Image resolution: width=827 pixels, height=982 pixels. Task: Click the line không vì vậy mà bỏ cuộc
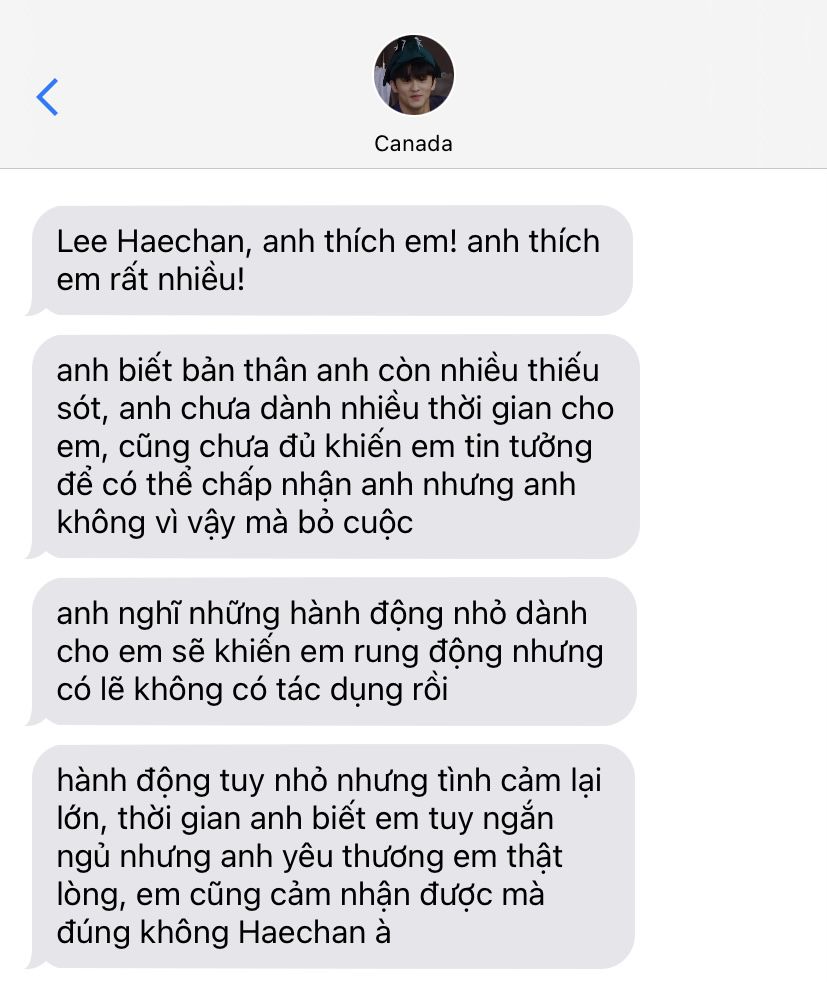pyautogui.click(x=235, y=523)
